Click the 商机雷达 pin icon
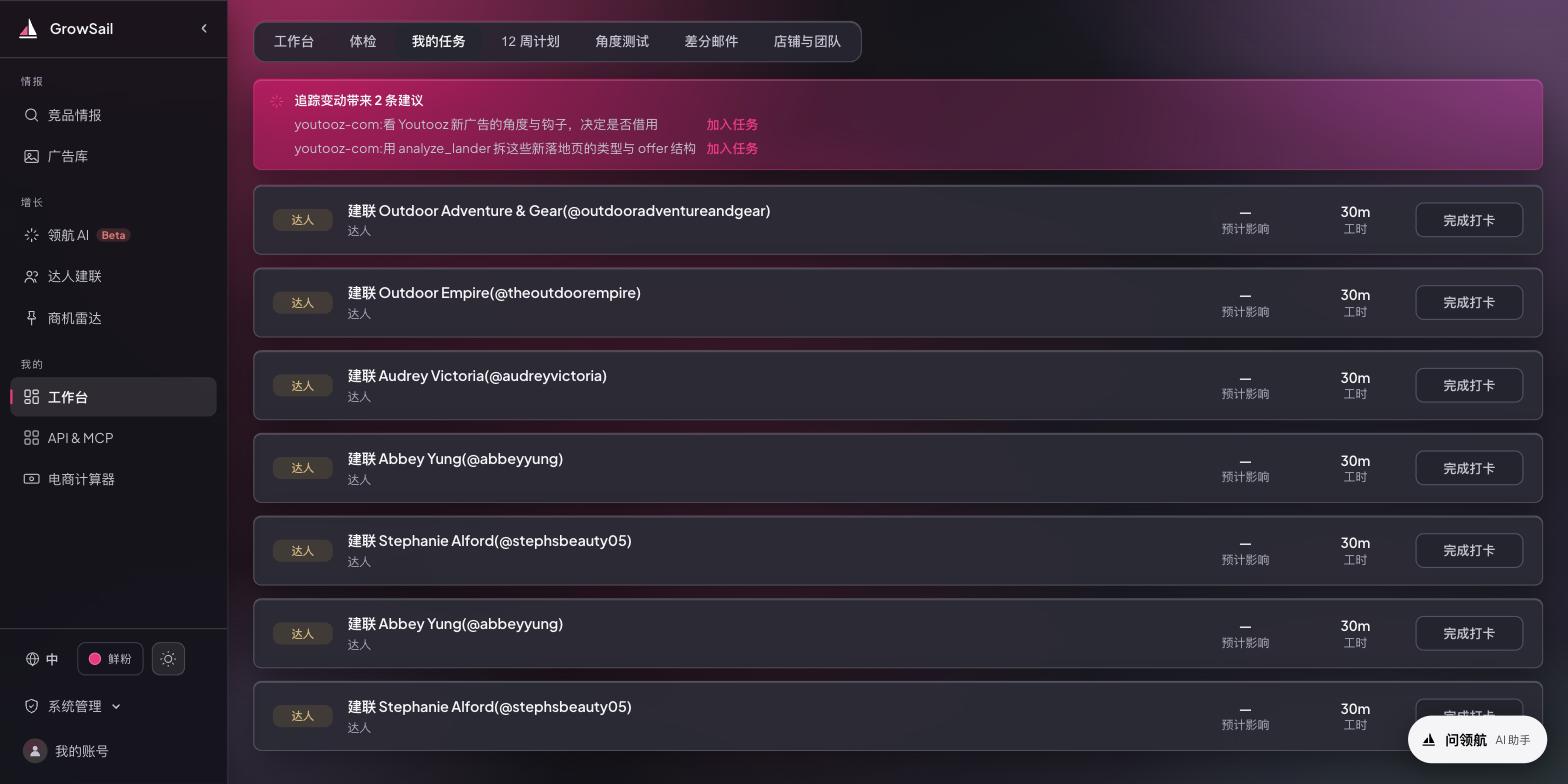The width and height of the screenshot is (1568, 784). pyautogui.click(x=32, y=318)
